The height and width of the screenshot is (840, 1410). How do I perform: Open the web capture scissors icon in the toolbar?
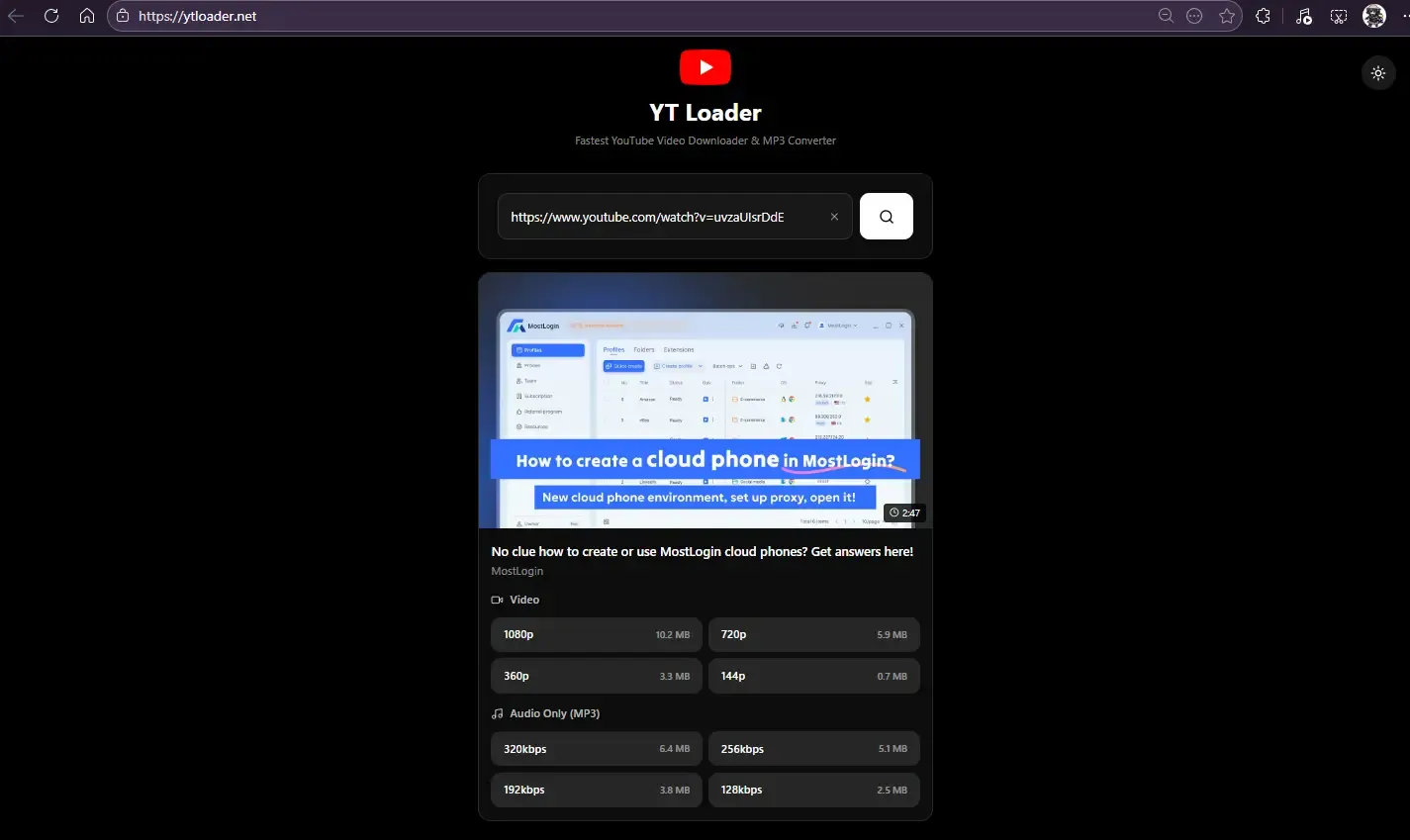(1339, 16)
